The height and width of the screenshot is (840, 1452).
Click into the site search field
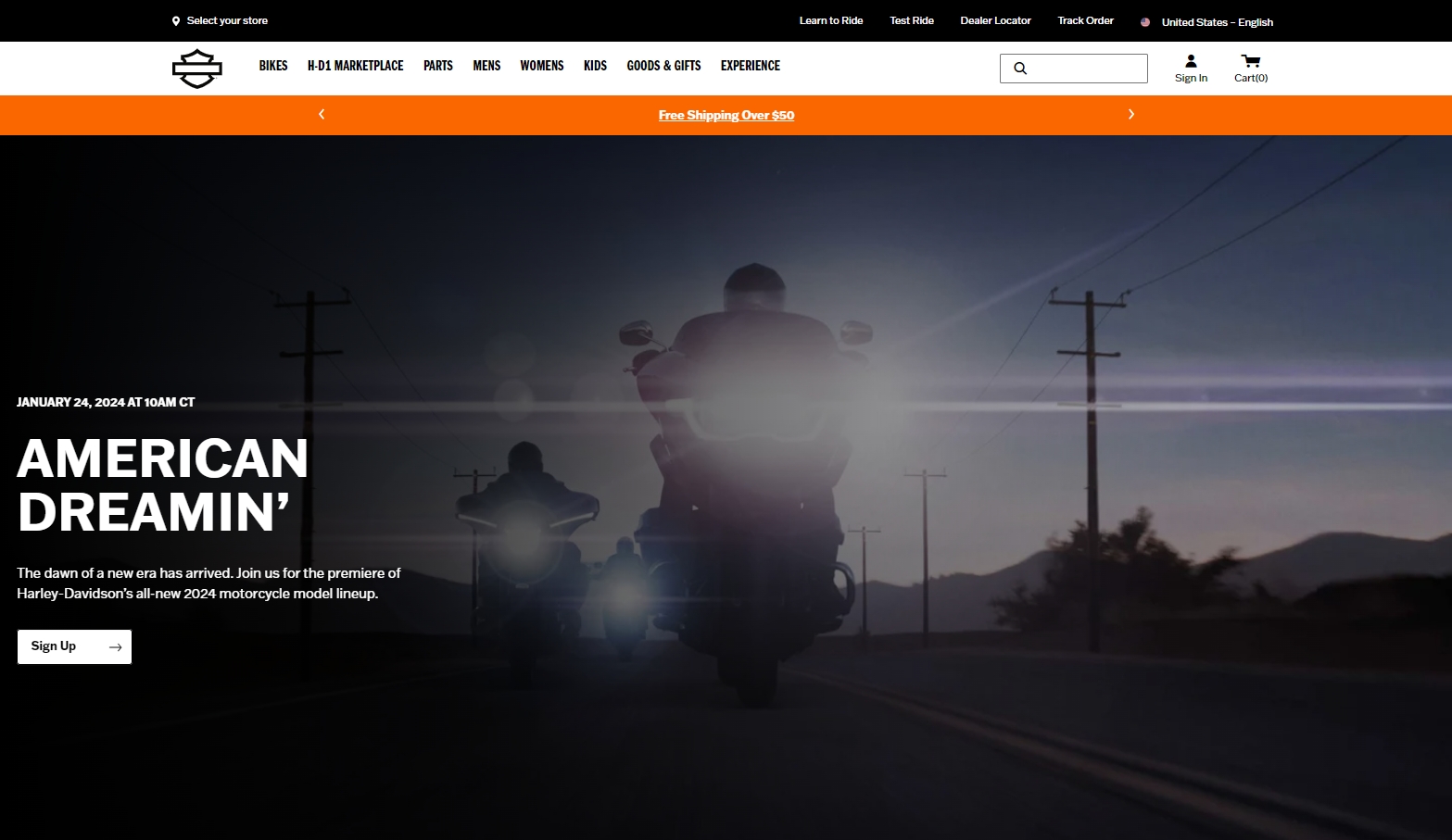1074,69
